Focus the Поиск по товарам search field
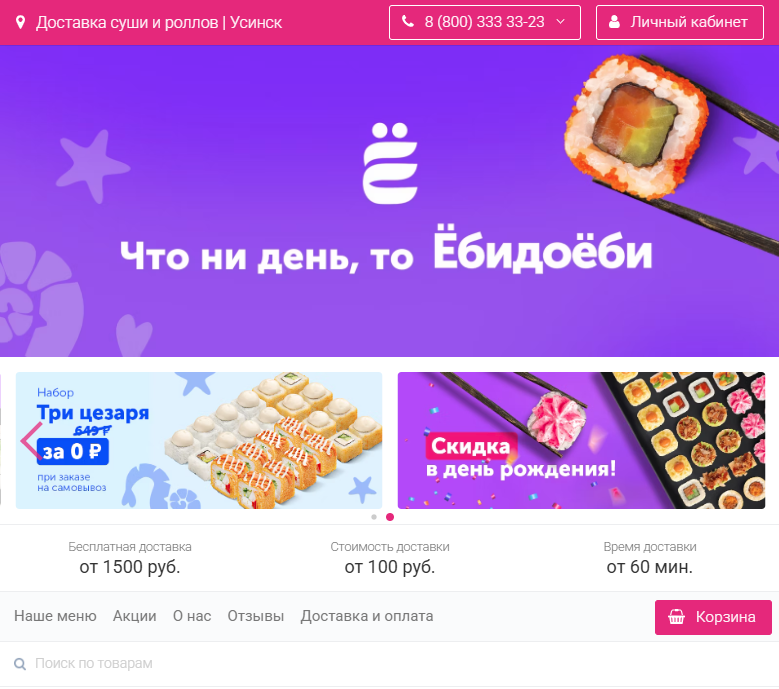779x689 pixels. [390, 664]
